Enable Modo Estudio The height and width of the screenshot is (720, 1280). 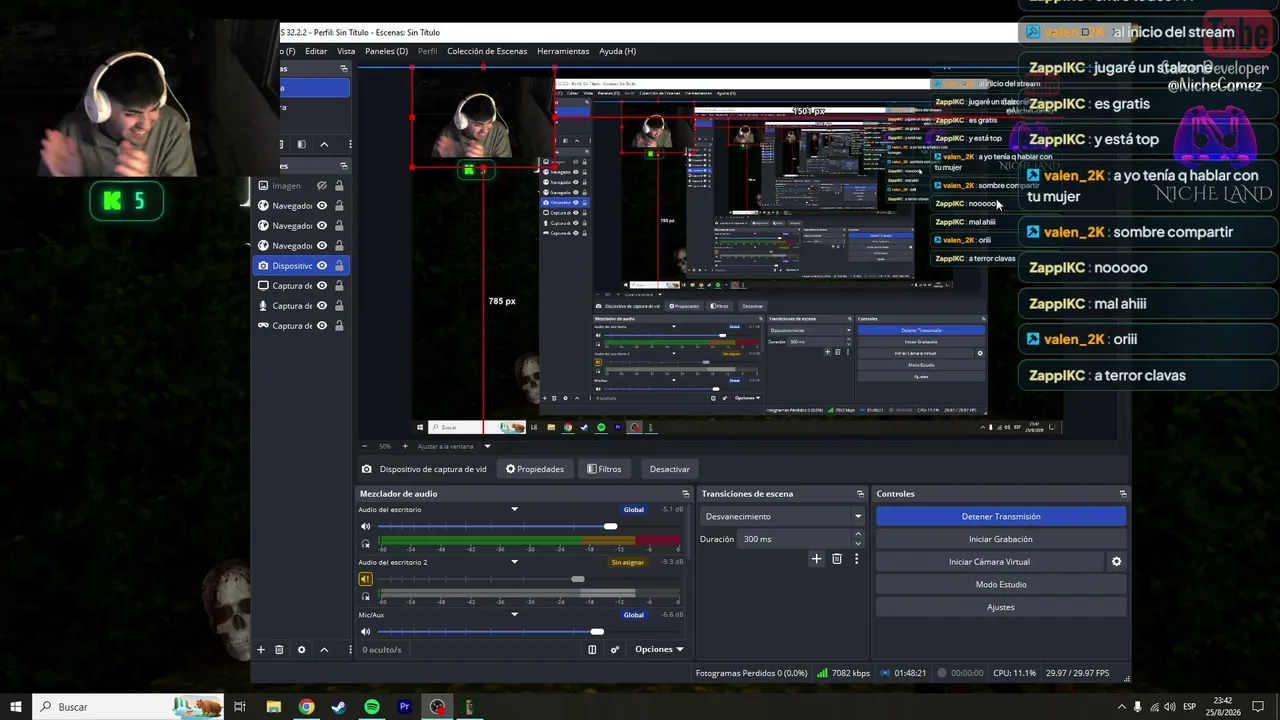1001,585
